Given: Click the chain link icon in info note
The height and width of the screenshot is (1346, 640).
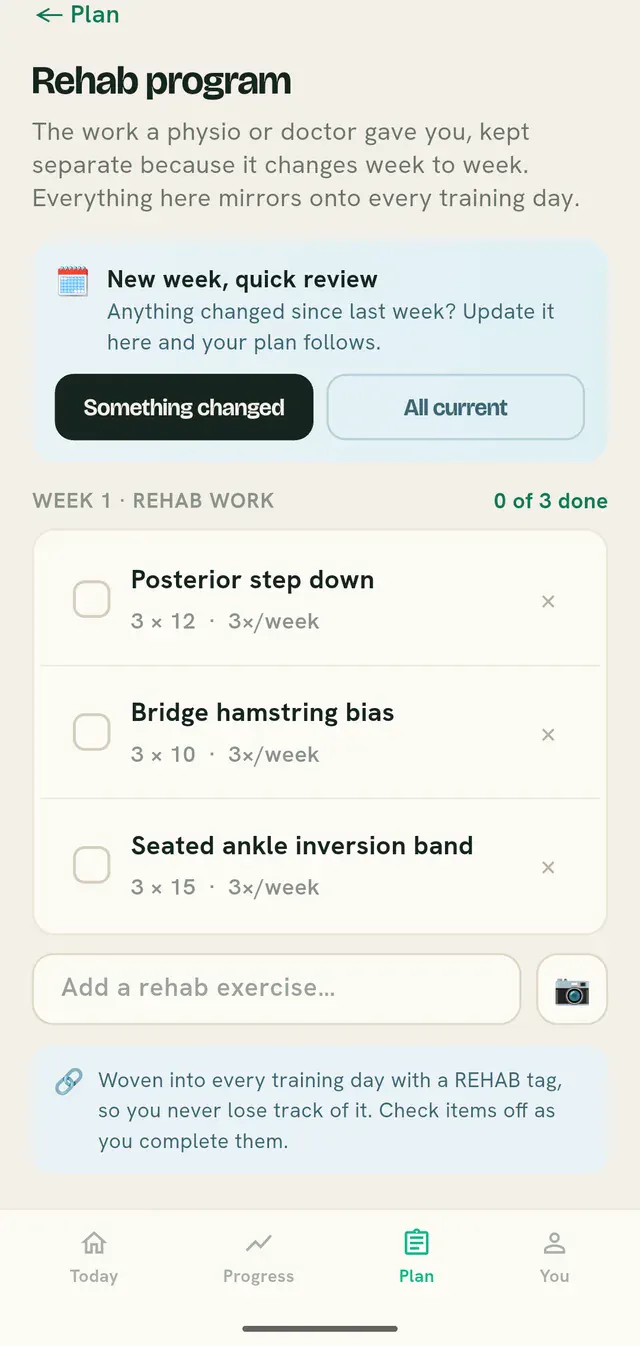Looking at the screenshot, I should [x=68, y=1082].
